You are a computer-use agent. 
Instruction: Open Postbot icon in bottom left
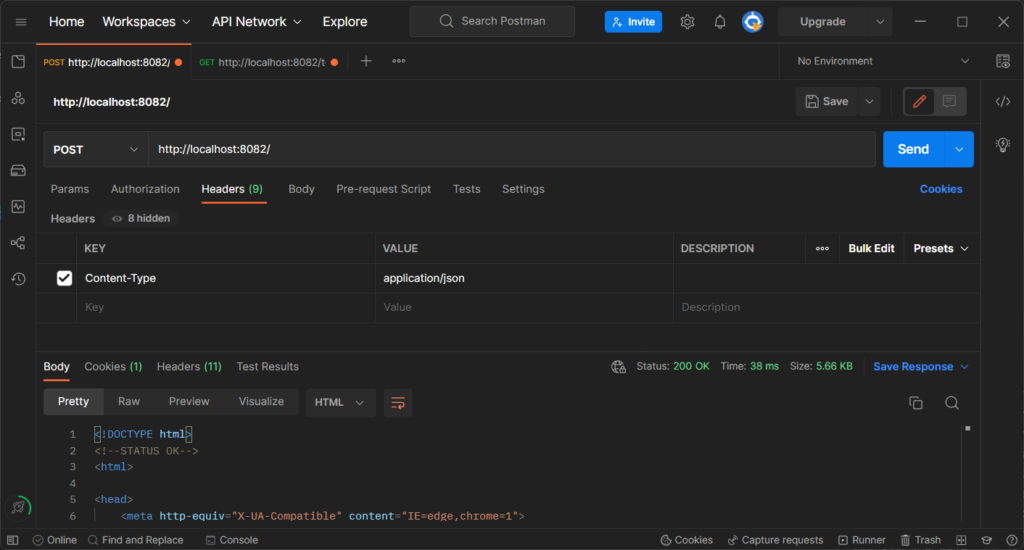click(x=18, y=507)
